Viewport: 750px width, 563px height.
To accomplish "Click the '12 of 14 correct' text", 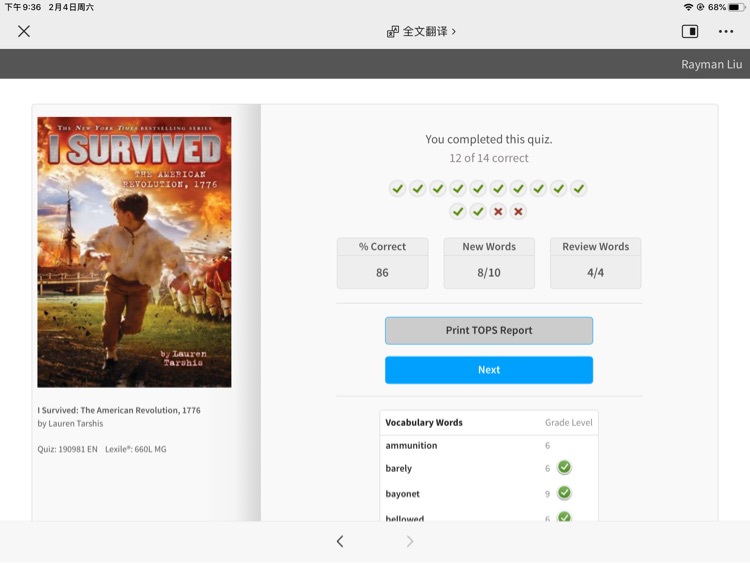I will [489, 158].
